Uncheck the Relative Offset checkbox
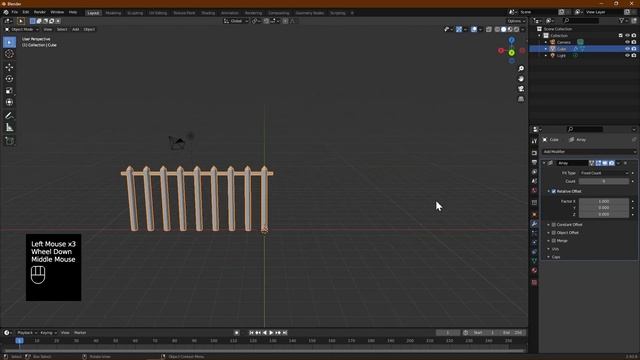The image size is (640, 360). point(554,191)
